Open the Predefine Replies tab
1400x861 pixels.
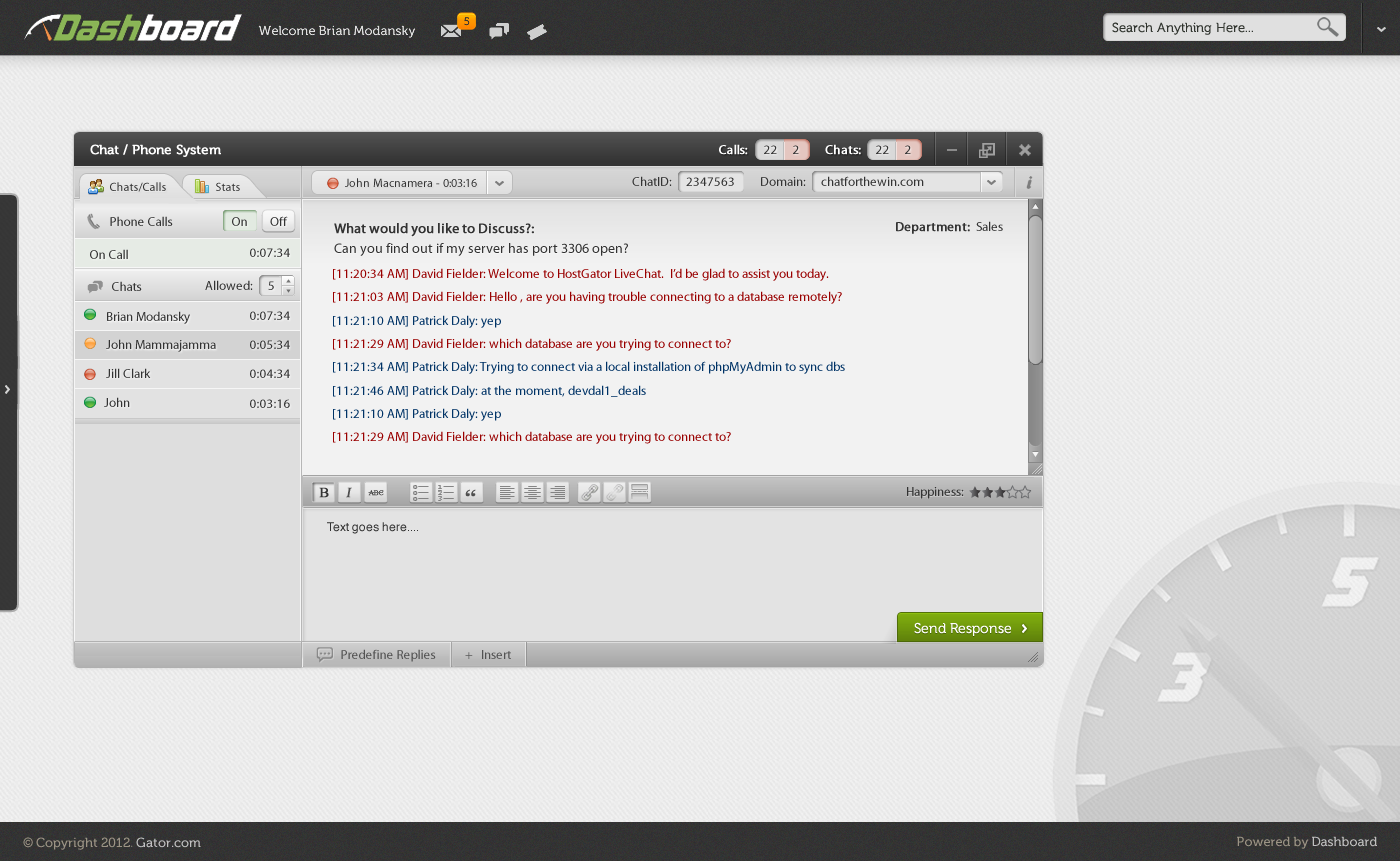coord(377,654)
